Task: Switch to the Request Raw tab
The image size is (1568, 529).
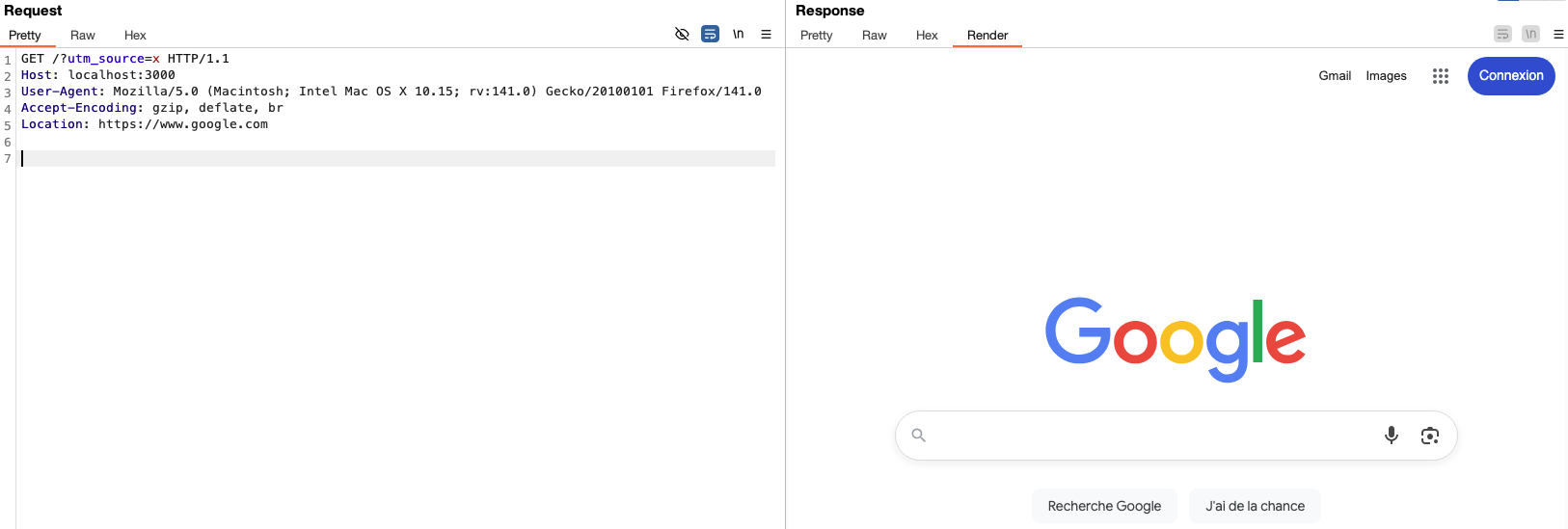Action: (83, 35)
